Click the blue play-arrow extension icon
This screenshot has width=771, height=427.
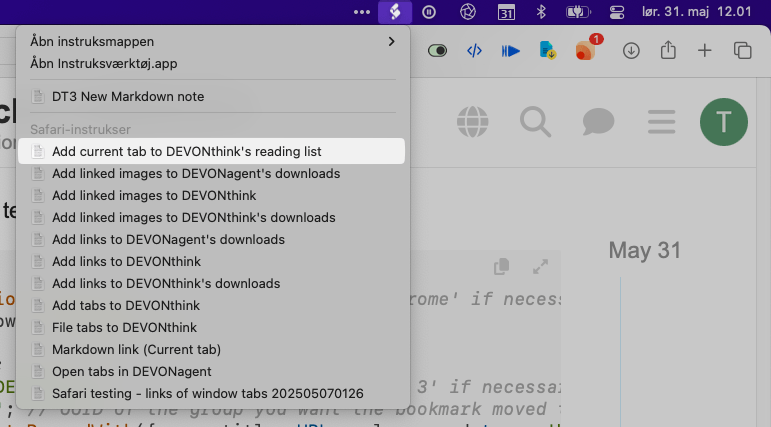(510, 51)
